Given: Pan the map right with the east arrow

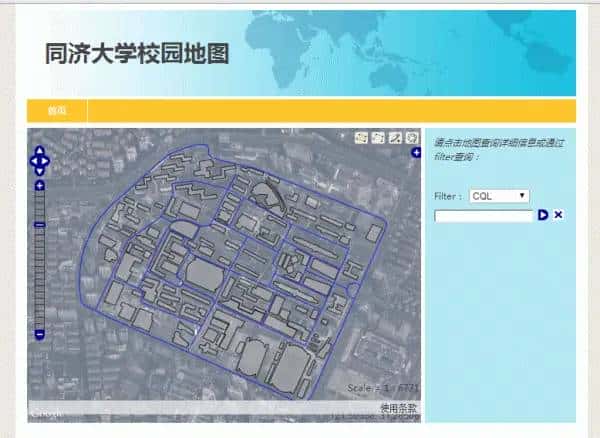Looking at the screenshot, I should coord(45,161).
